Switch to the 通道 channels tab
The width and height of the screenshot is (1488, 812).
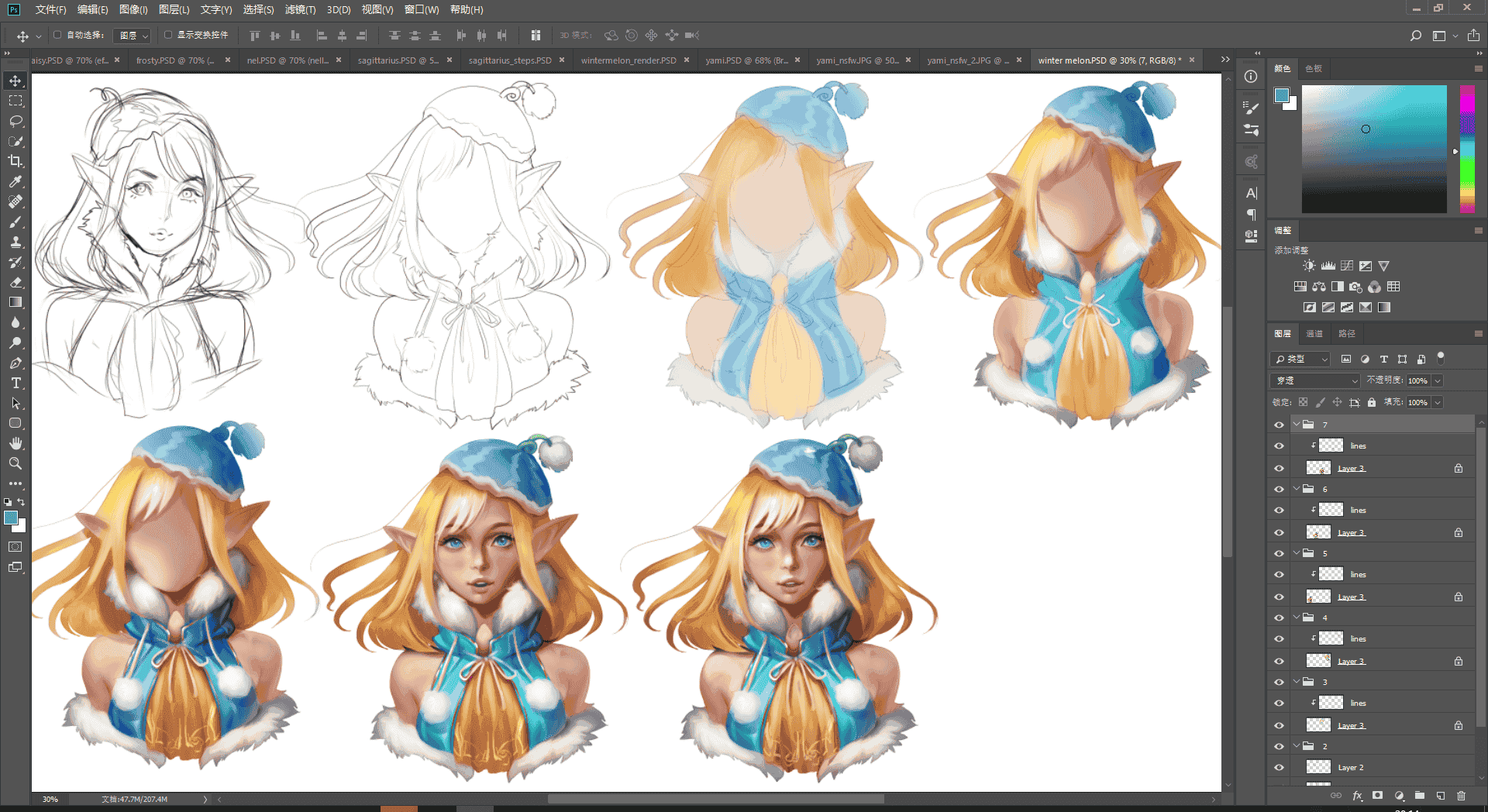coord(1314,333)
